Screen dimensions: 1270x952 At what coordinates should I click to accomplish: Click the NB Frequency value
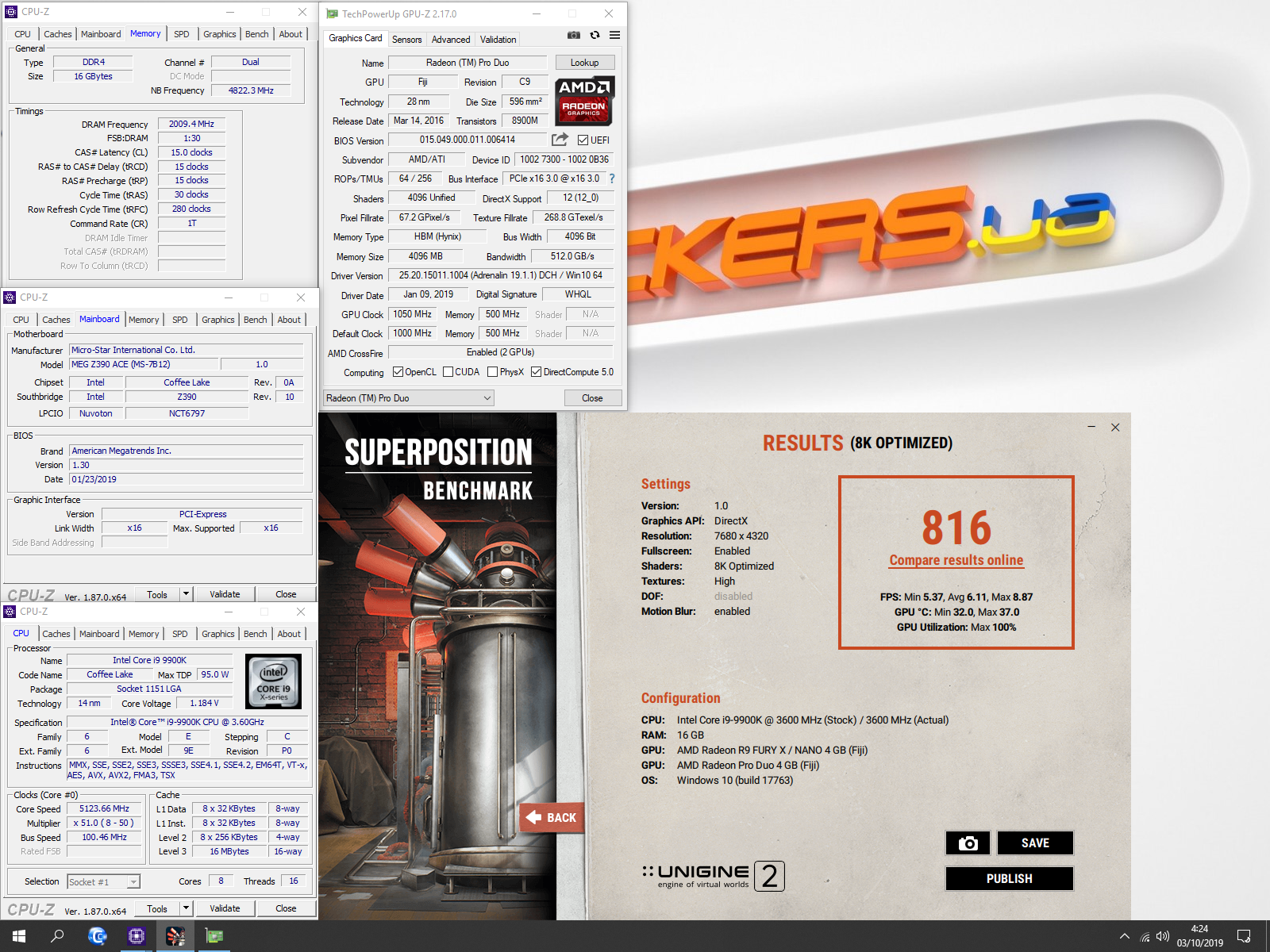coord(251,90)
